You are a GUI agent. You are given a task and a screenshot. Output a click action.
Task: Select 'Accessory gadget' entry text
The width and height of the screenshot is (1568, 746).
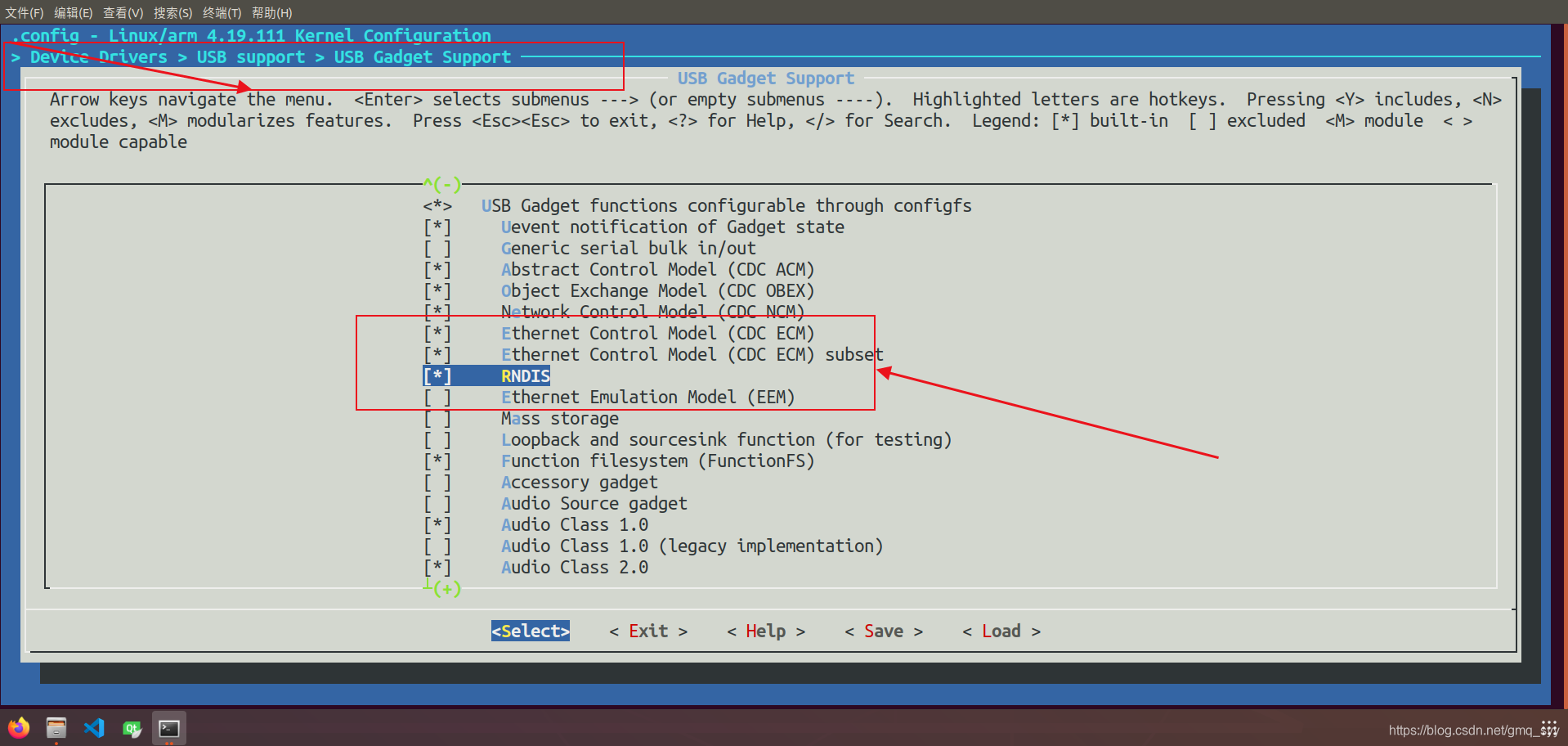pos(580,482)
